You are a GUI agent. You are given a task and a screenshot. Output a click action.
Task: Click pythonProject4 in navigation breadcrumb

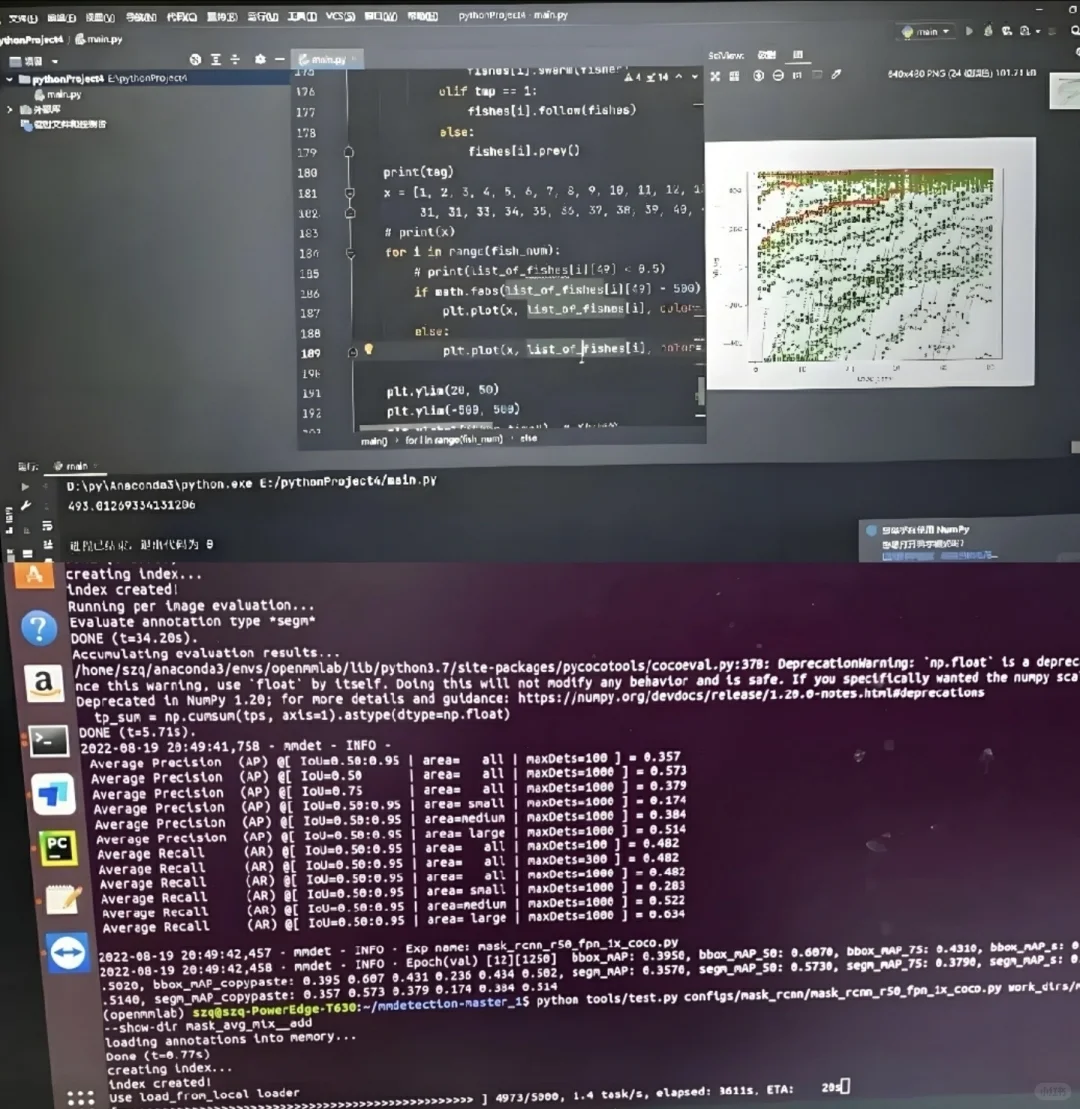(31, 40)
